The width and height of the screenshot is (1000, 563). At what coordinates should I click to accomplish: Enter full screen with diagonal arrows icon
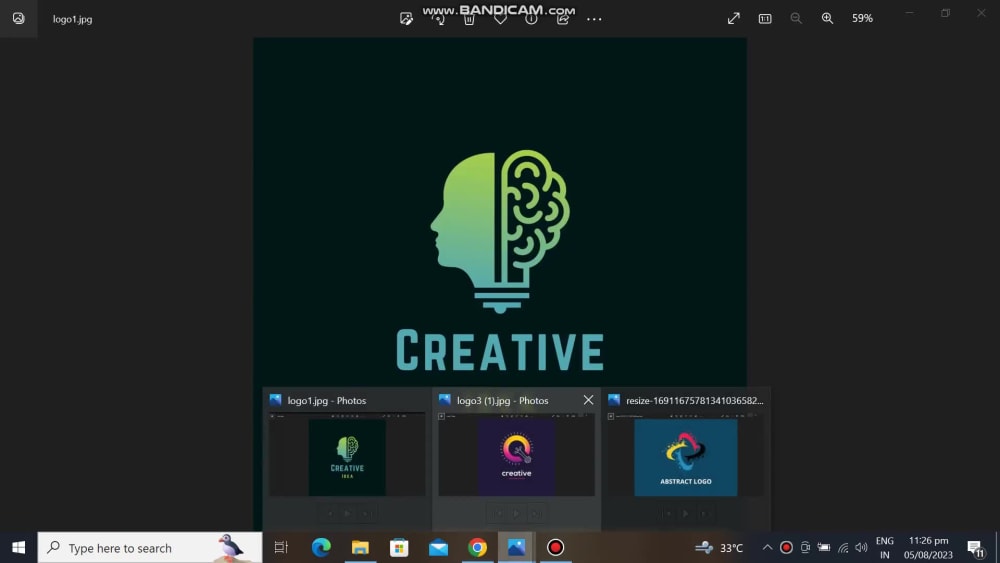point(733,18)
